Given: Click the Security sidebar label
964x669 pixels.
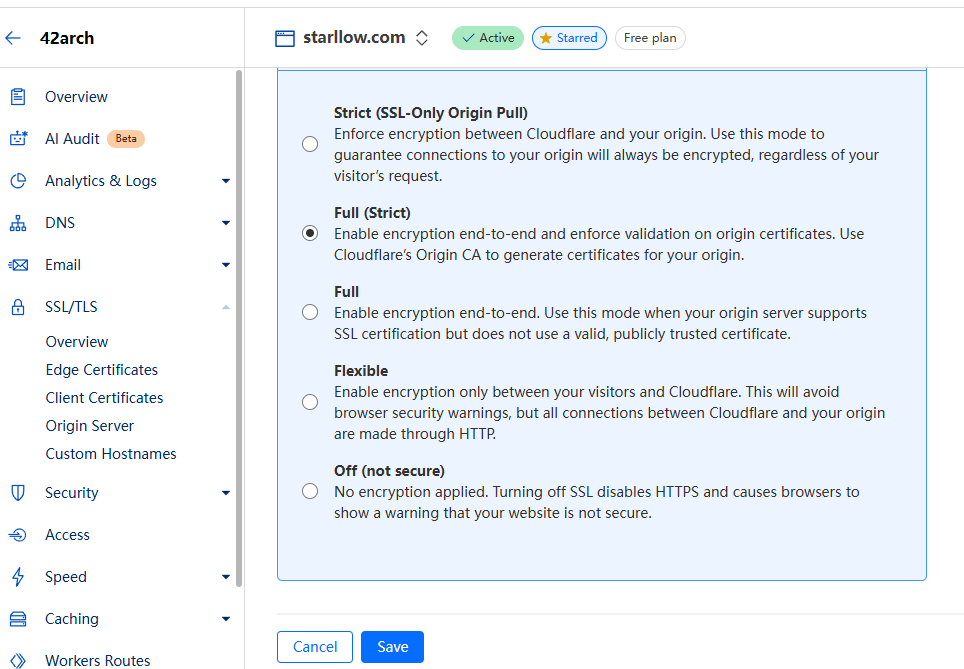Looking at the screenshot, I should click(x=72, y=493).
